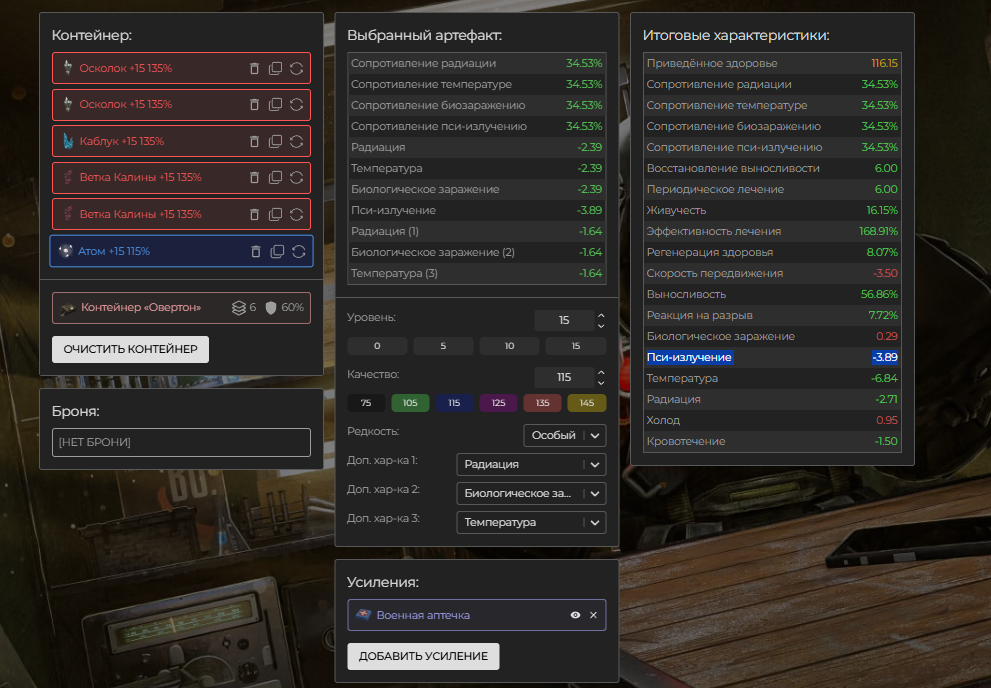
Task: Select the gray 75 quality preset
Action: coord(366,402)
